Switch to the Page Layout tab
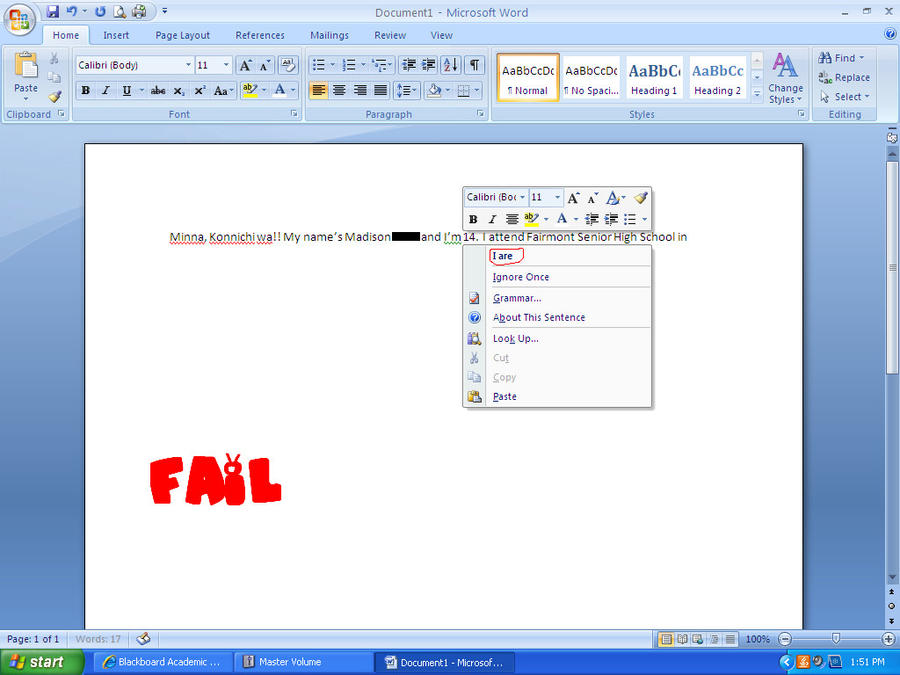Image resolution: width=900 pixels, height=675 pixels. (x=183, y=35)
